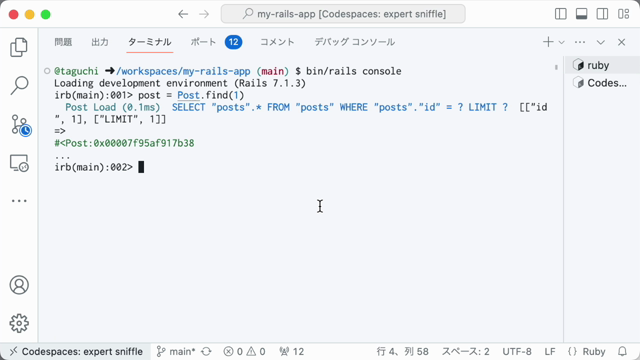The height and width of the screenshot is (360, 640).
Task: Switch to the 問題 tab
Action: pyautogui.click(x=63, y=42)
